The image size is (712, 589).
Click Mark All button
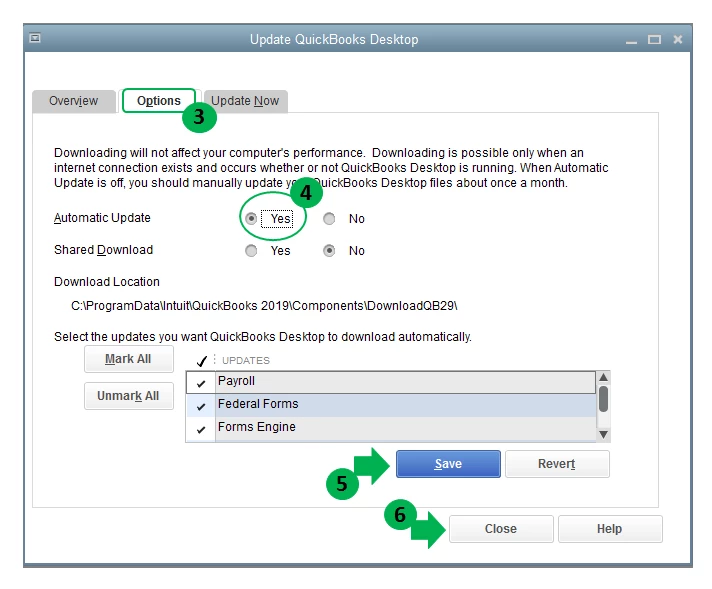[x=129, y=359]
